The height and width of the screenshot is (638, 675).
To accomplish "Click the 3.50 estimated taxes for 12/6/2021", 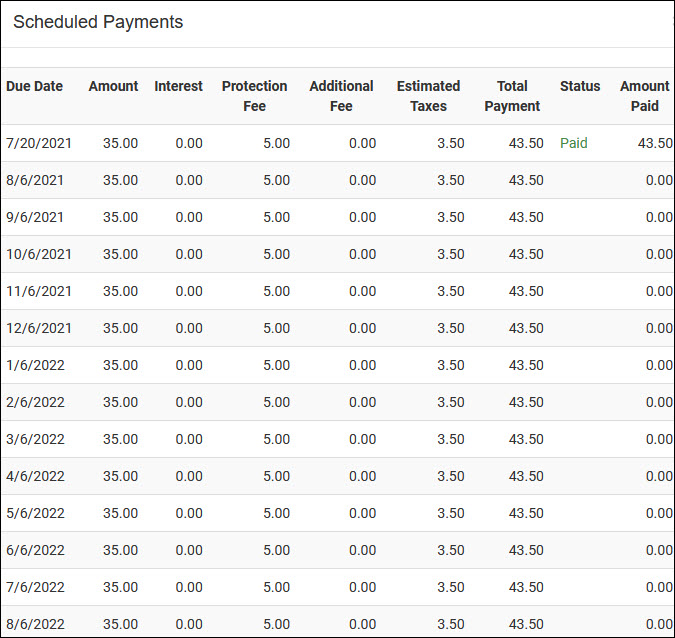I will coord(451,328).
